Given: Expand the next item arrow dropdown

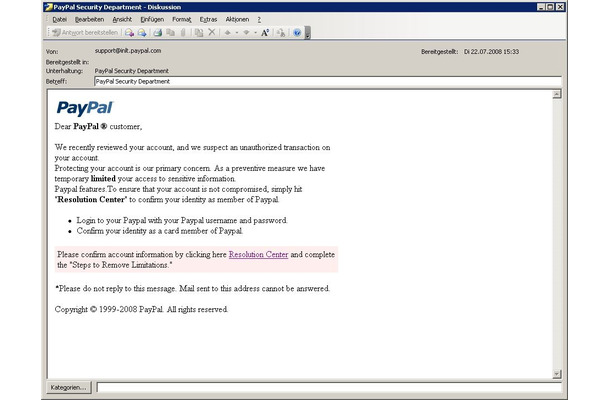Looking at the screenshot, I should [x=255, y=33].
